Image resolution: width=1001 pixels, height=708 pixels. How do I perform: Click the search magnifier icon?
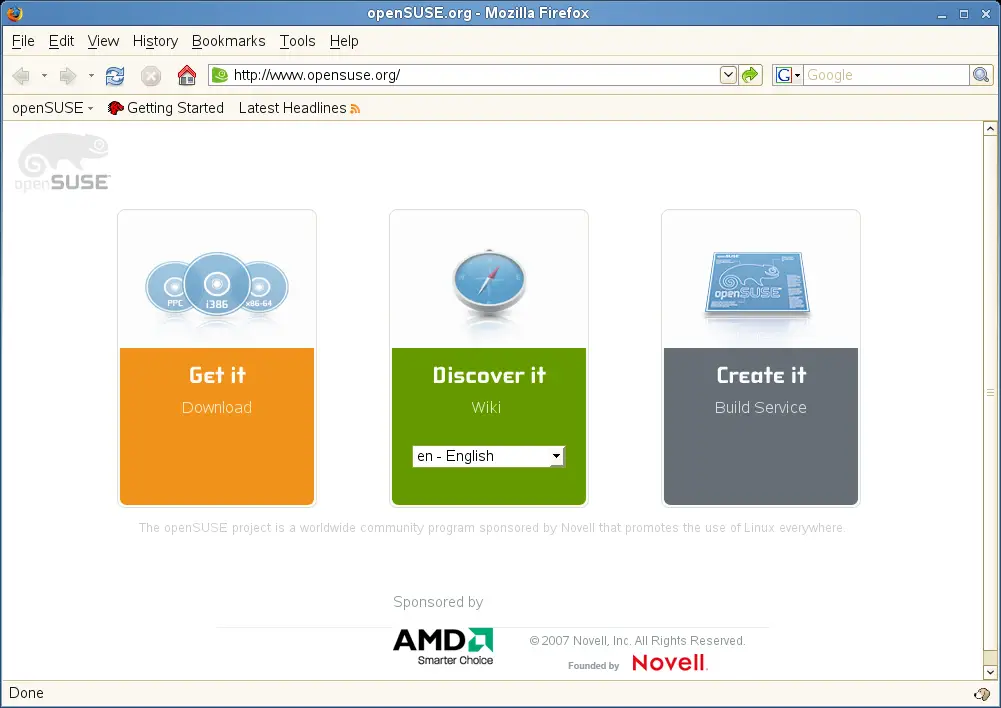[982, 75]
